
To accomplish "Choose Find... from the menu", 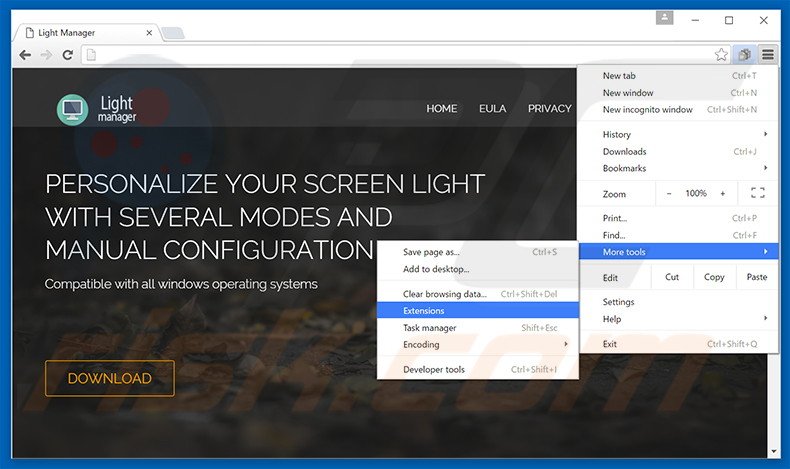I will [678, 235].
